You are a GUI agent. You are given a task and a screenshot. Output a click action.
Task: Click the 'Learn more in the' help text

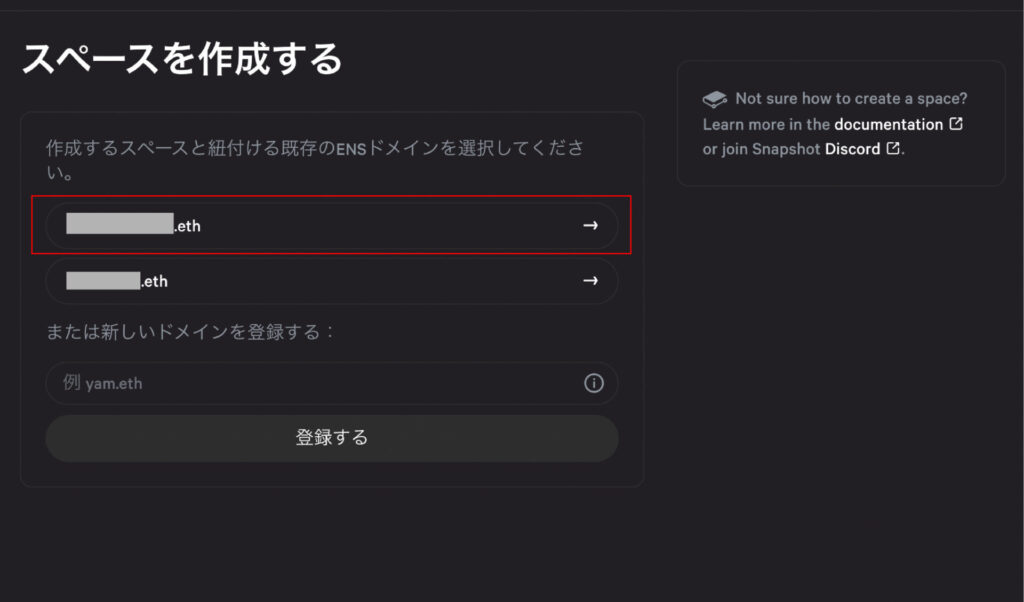(x=766, y=124)
